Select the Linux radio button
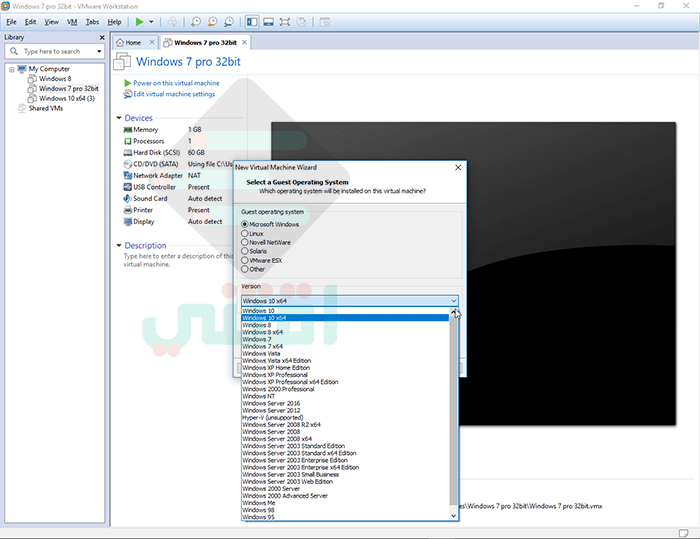The width and height of the screenshot is (700, 539). click(245, 234)
